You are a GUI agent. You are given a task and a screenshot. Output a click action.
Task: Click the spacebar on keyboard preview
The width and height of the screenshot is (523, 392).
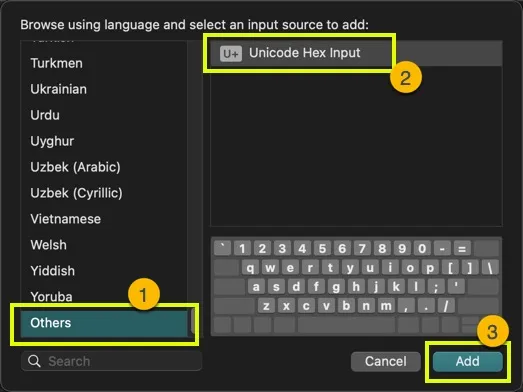coord(346,325)
